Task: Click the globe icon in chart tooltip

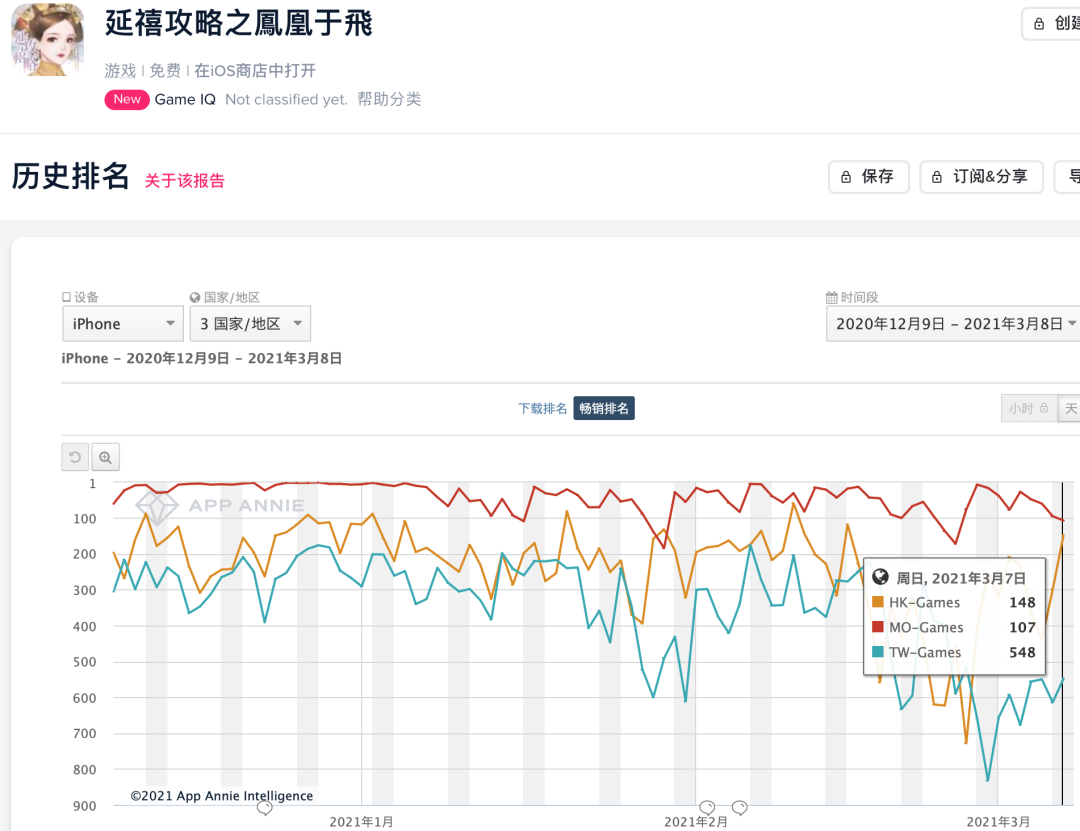Action: 880,577
